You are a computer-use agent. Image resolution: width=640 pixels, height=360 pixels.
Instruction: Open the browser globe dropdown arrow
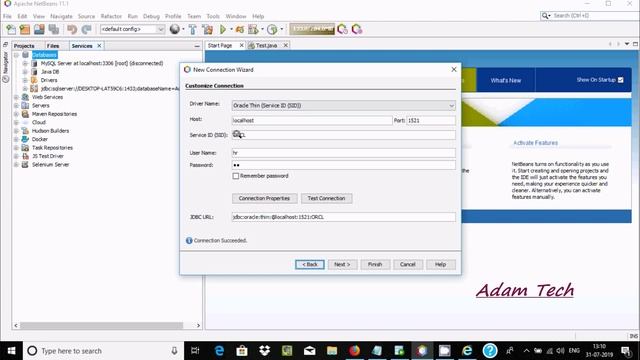coord(183,29)
